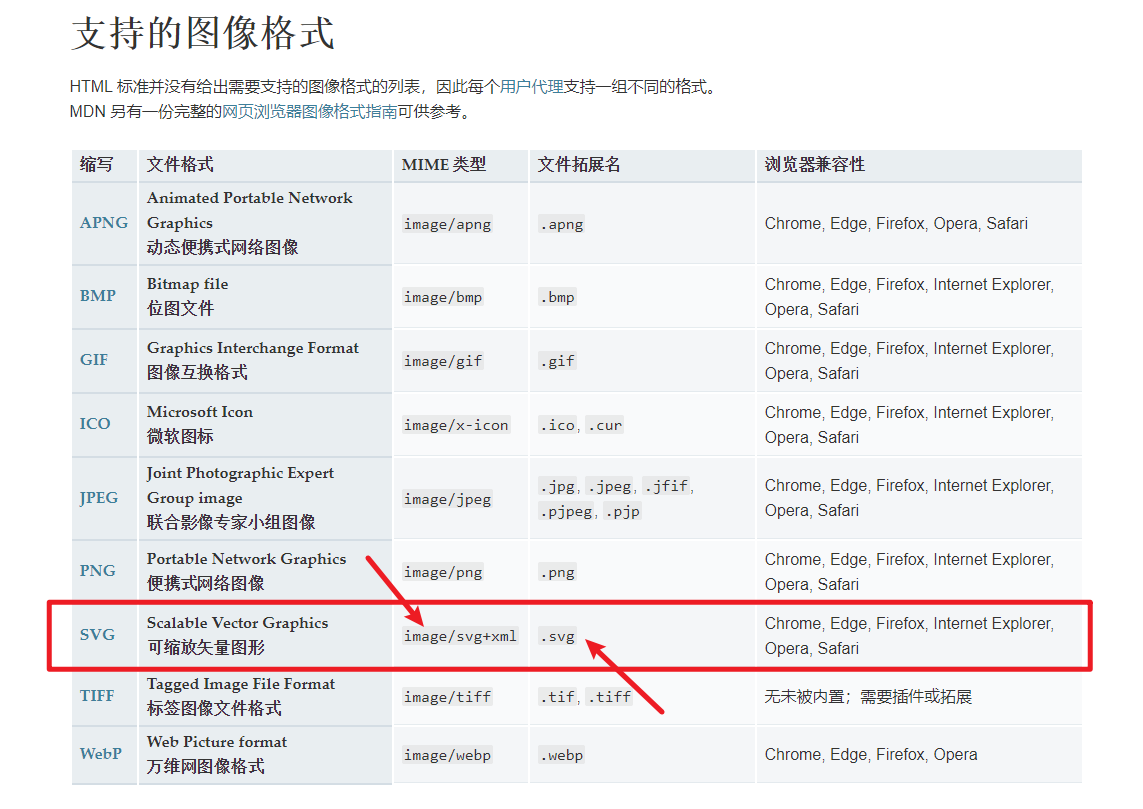Select the image/x-icon MIME code

[456, 425]
